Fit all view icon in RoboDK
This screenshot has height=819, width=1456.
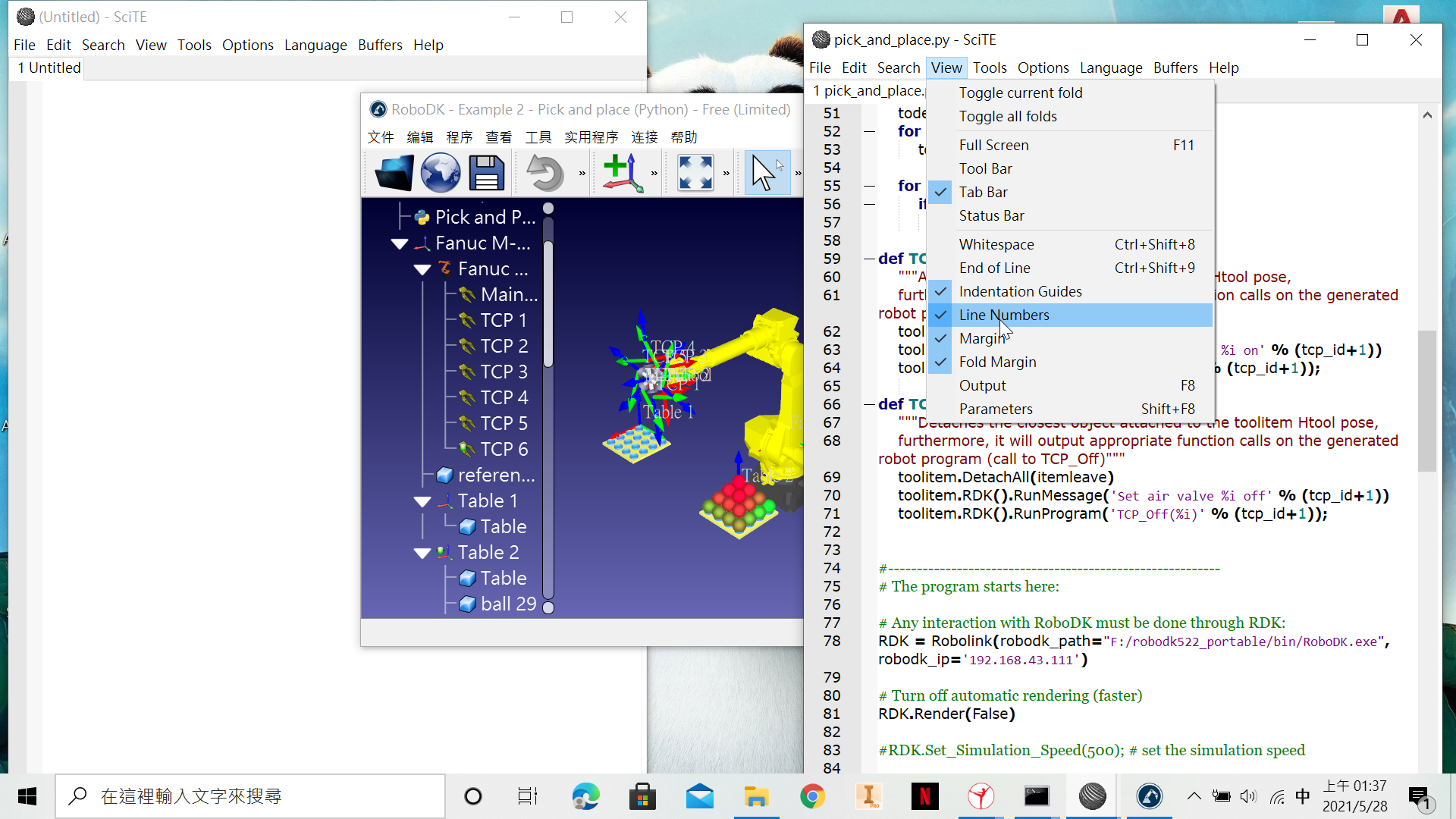[695, 173]
